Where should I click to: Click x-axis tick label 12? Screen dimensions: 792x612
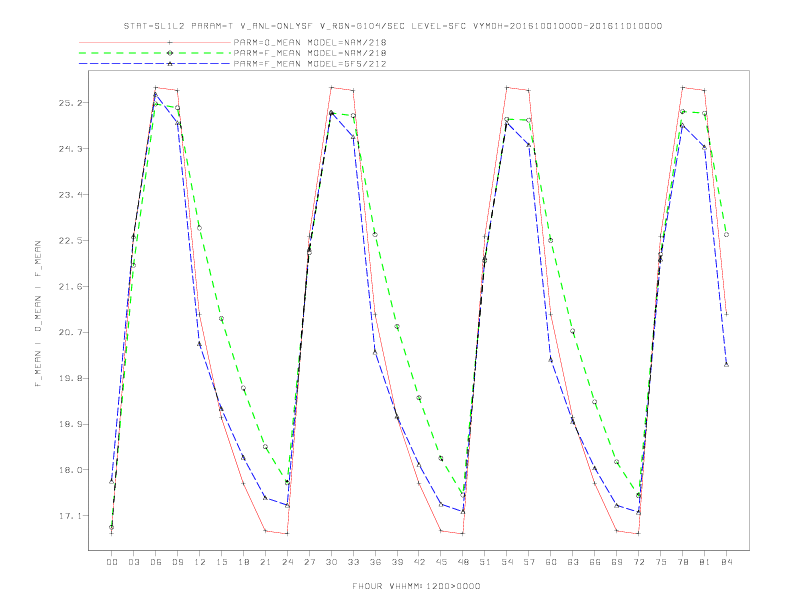(x=200, y=562)
